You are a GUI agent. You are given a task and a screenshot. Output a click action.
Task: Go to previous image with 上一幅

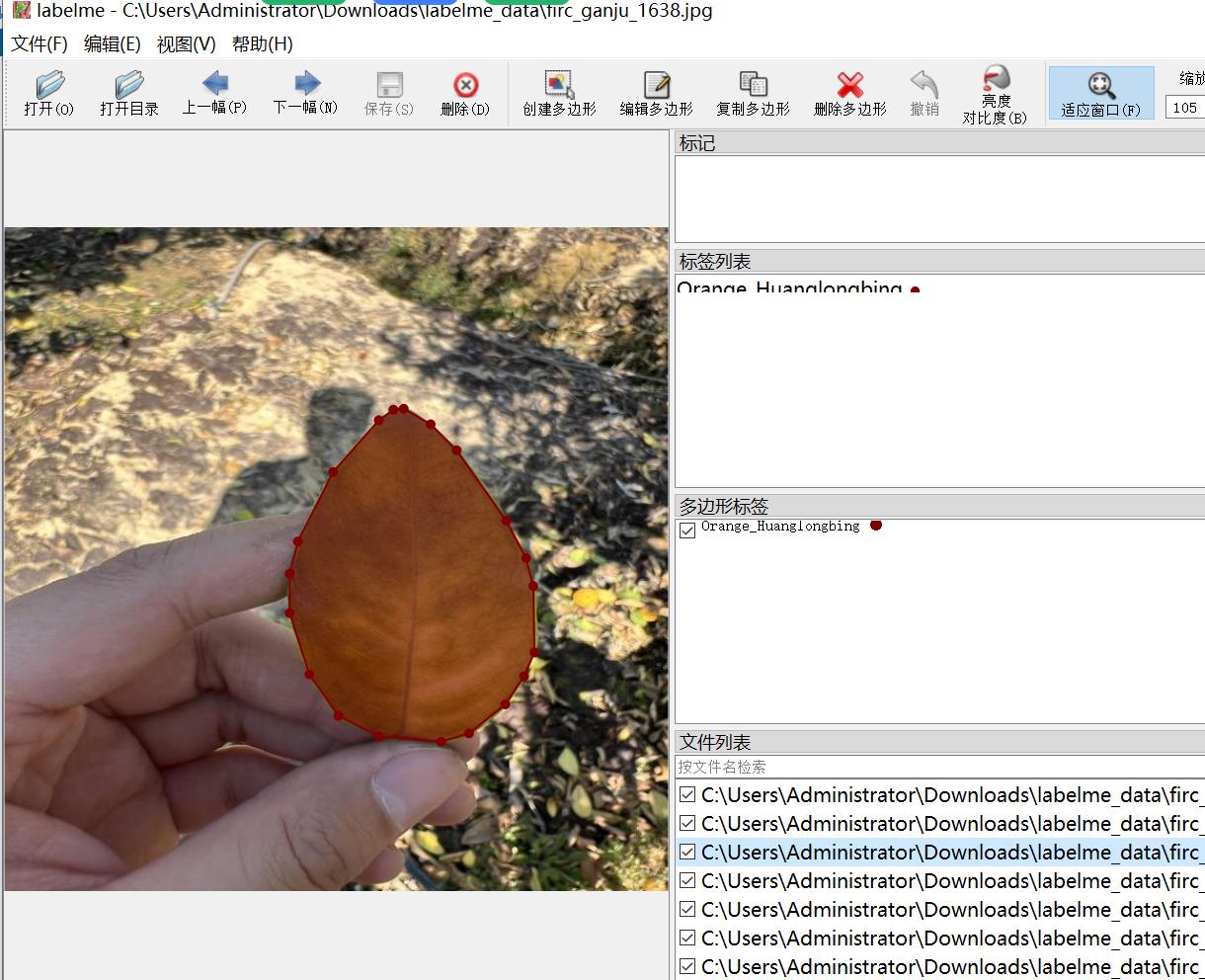(214, 93)
